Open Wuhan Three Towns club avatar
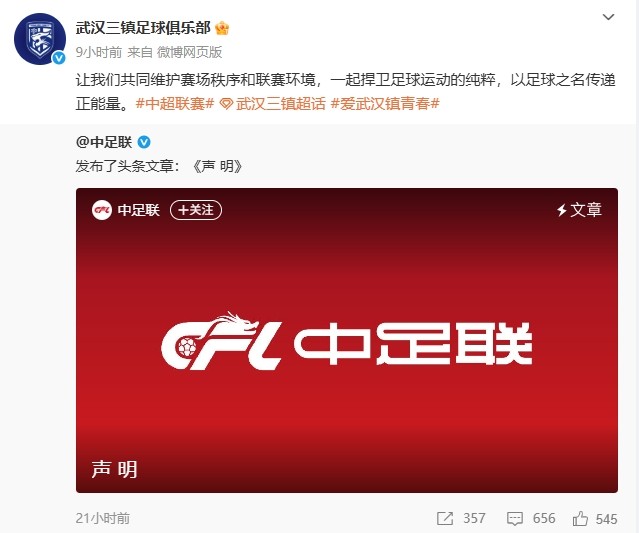This screenshot has width=639, height=533. [x=40, y=39]
